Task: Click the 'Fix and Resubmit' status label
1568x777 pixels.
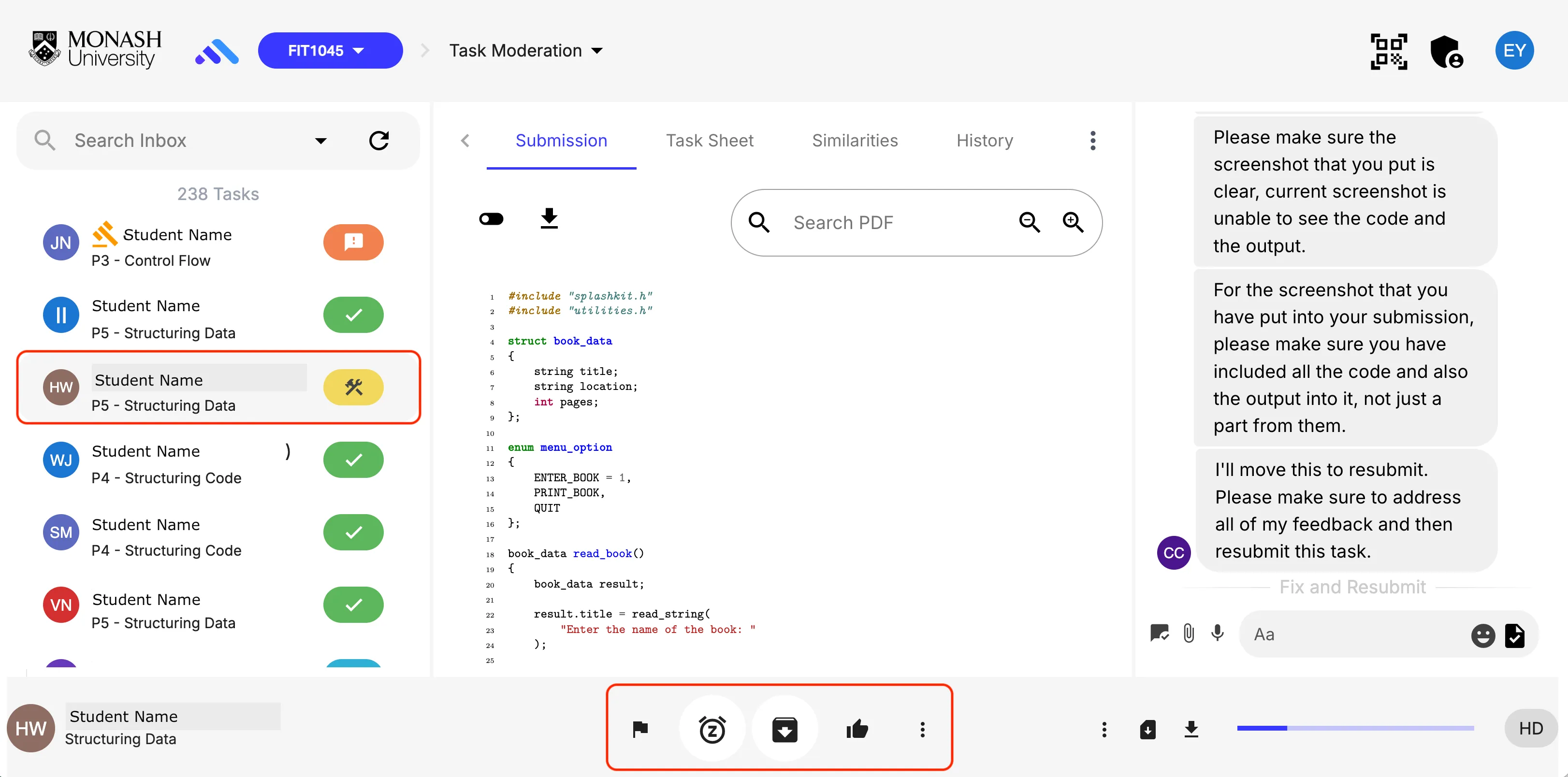Action: click(1352, 587)
